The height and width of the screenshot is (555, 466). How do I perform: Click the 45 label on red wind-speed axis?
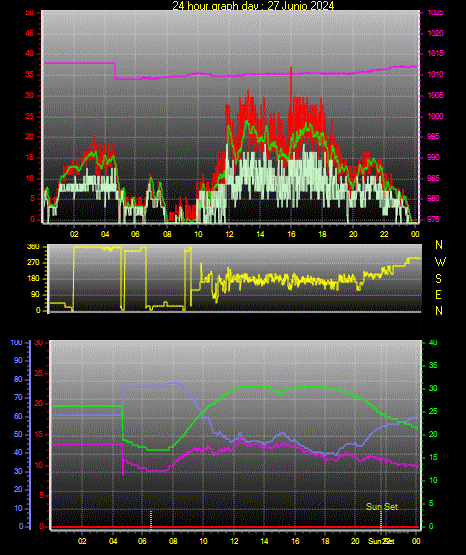(x=29, y=33)
